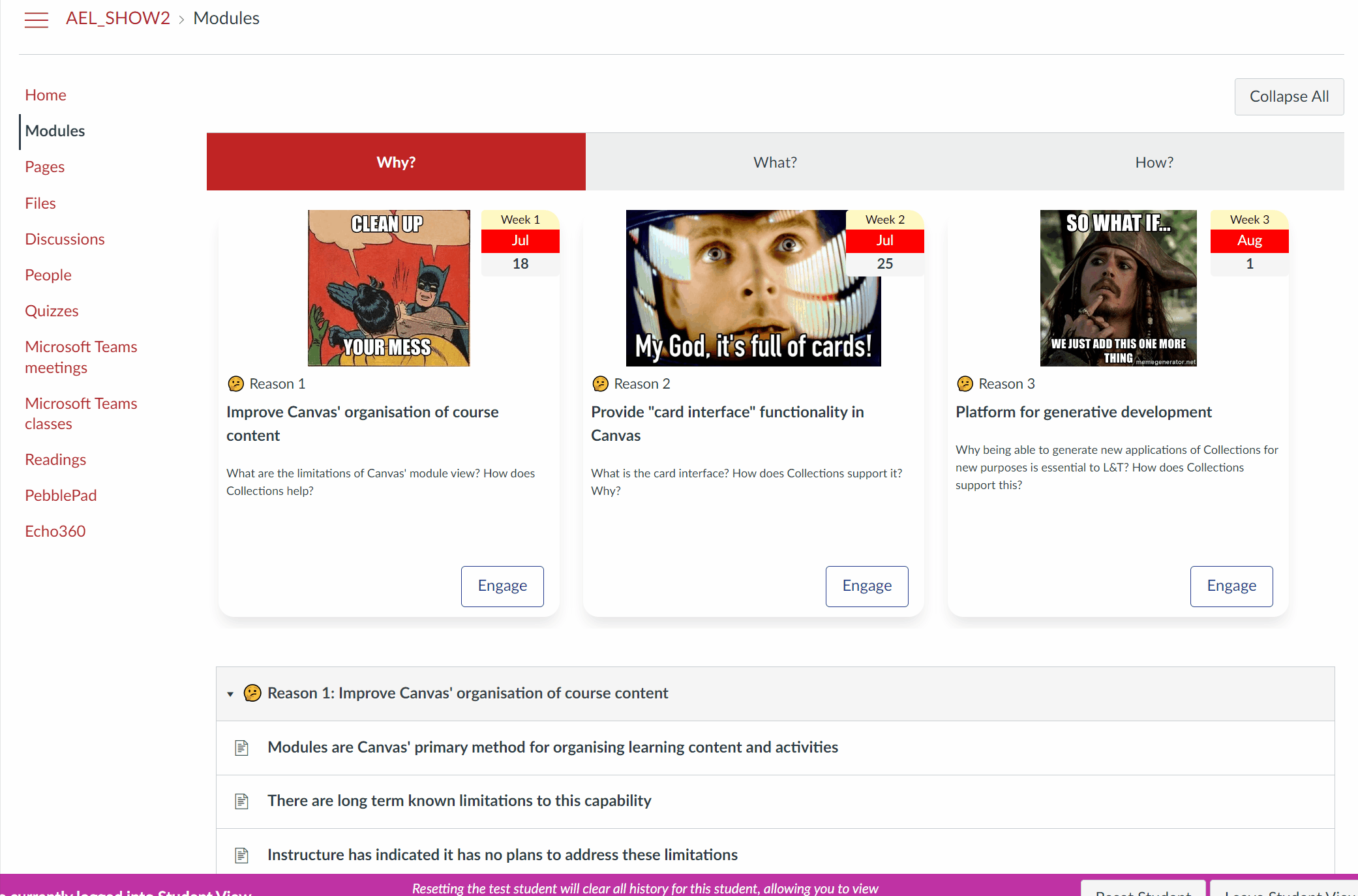Click the AEL_SHOW2 breadcrumb link
This screenshot has height=896, width=1358.
[x=117, y=18]
